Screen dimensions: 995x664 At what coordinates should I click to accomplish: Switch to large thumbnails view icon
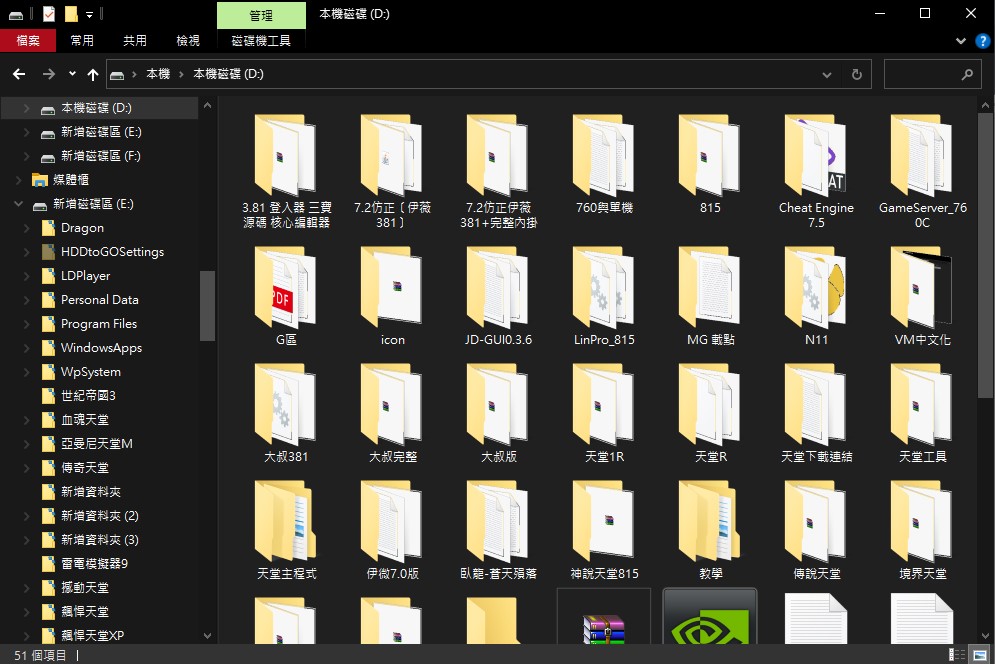click(x=980, y=654)
